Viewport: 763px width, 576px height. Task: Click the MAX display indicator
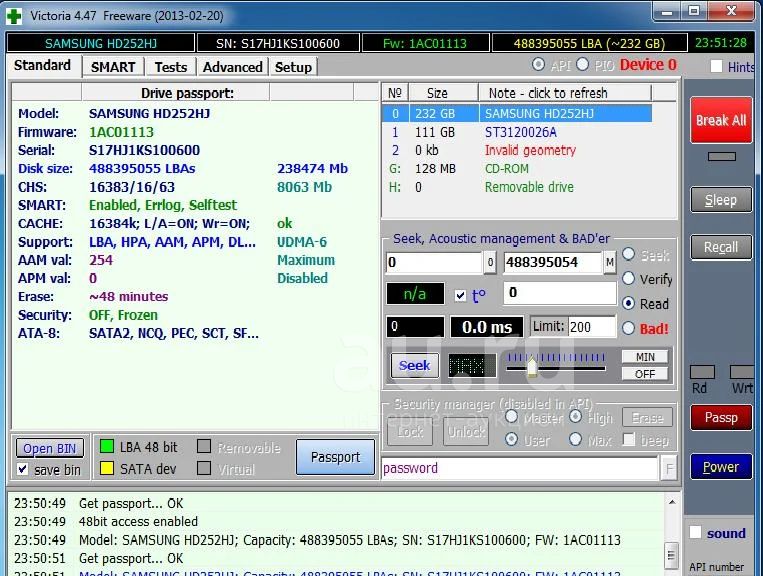coord(472,365)
